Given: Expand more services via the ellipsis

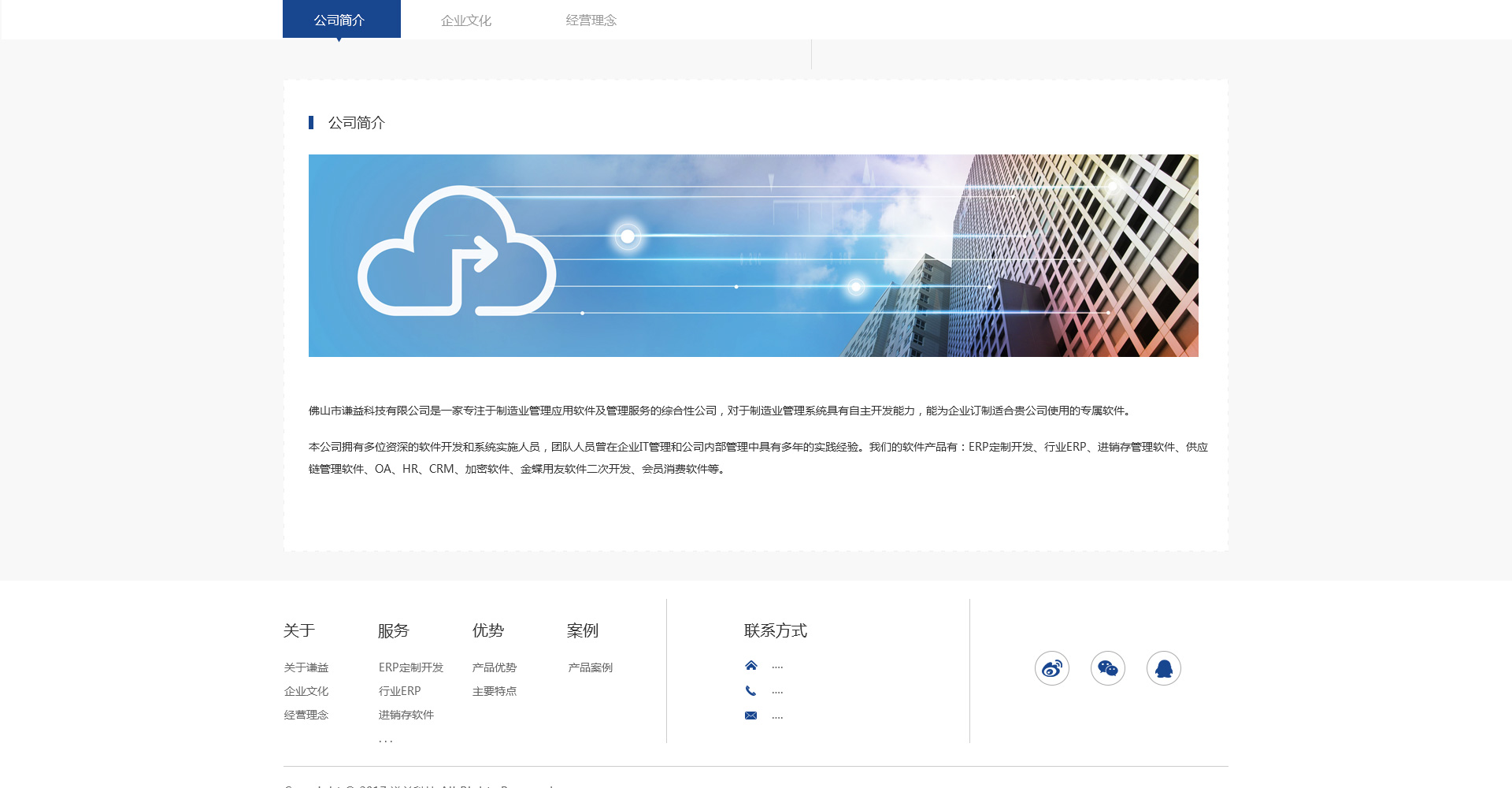Looking at the screenshot, I should tap(385, 739).
